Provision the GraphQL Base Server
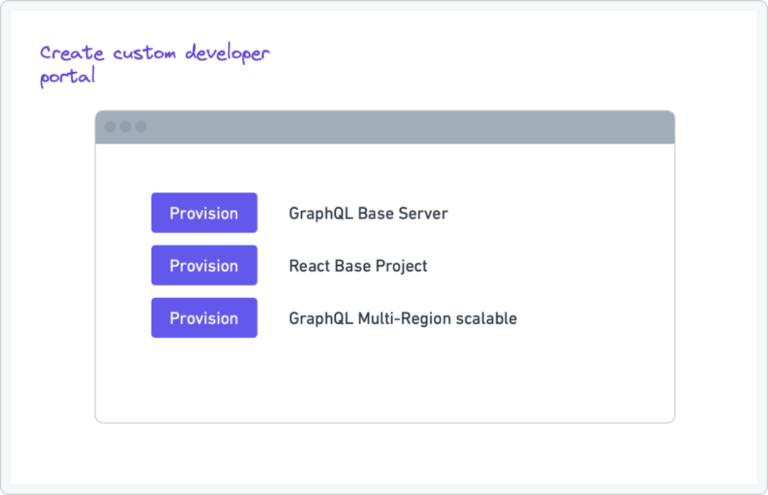The height and width of the screenshot is (495, 768). pyautogui.click(x=204, y=213)
